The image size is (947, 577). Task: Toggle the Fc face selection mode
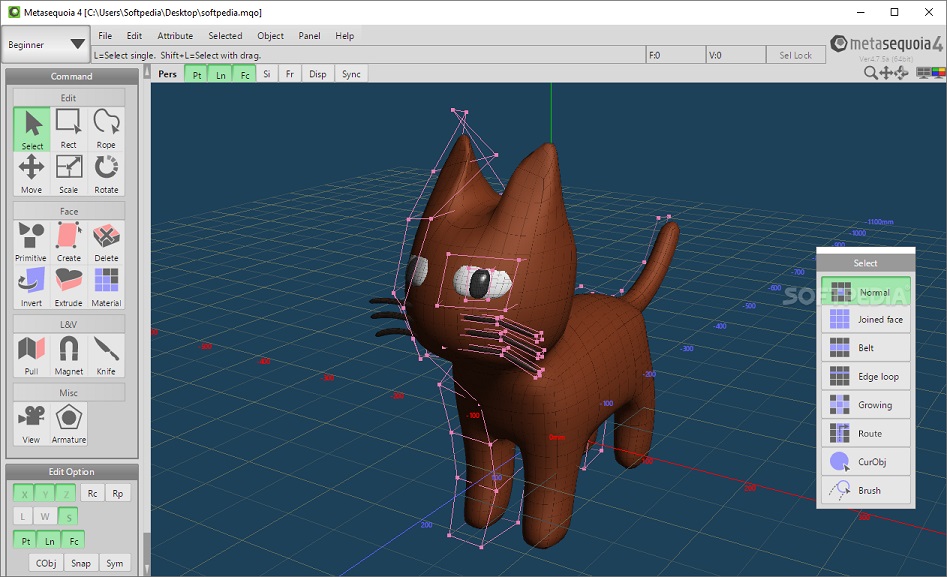[243, 73]
